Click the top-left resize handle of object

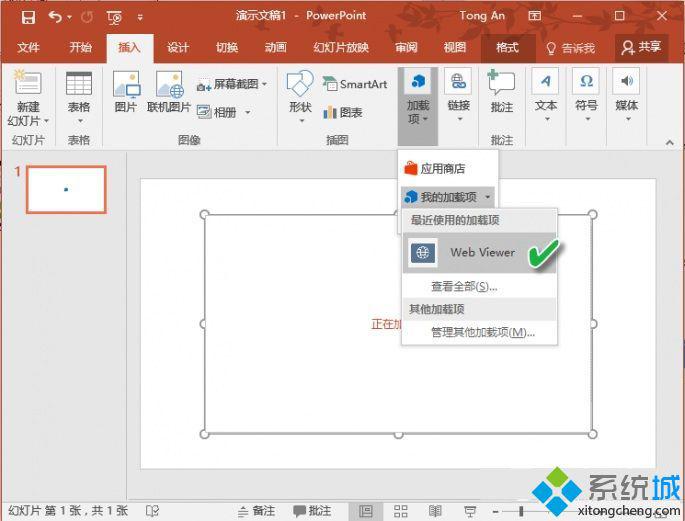(x=204, y=214)
